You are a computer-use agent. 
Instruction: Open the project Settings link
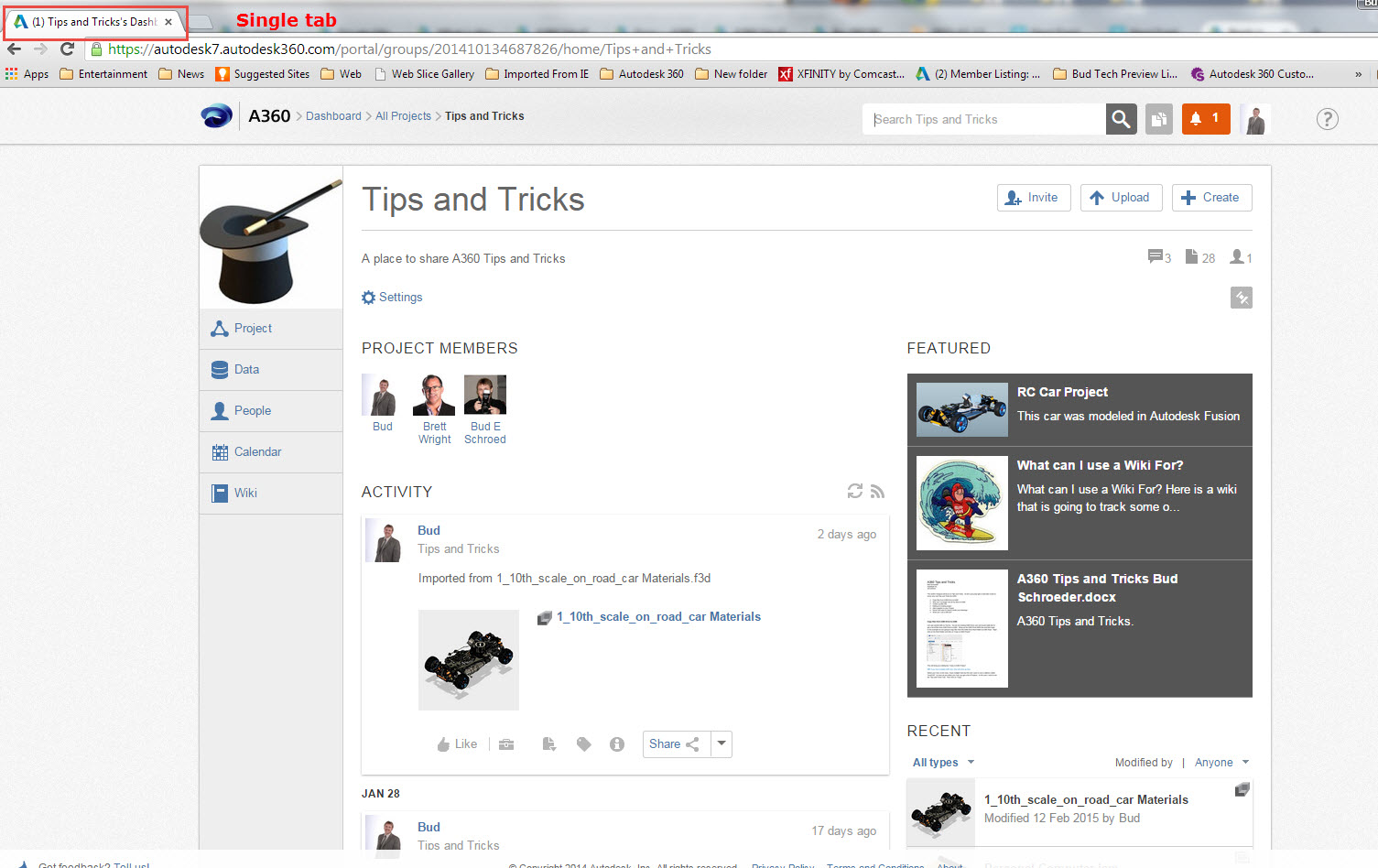click(x=392, y=297)
